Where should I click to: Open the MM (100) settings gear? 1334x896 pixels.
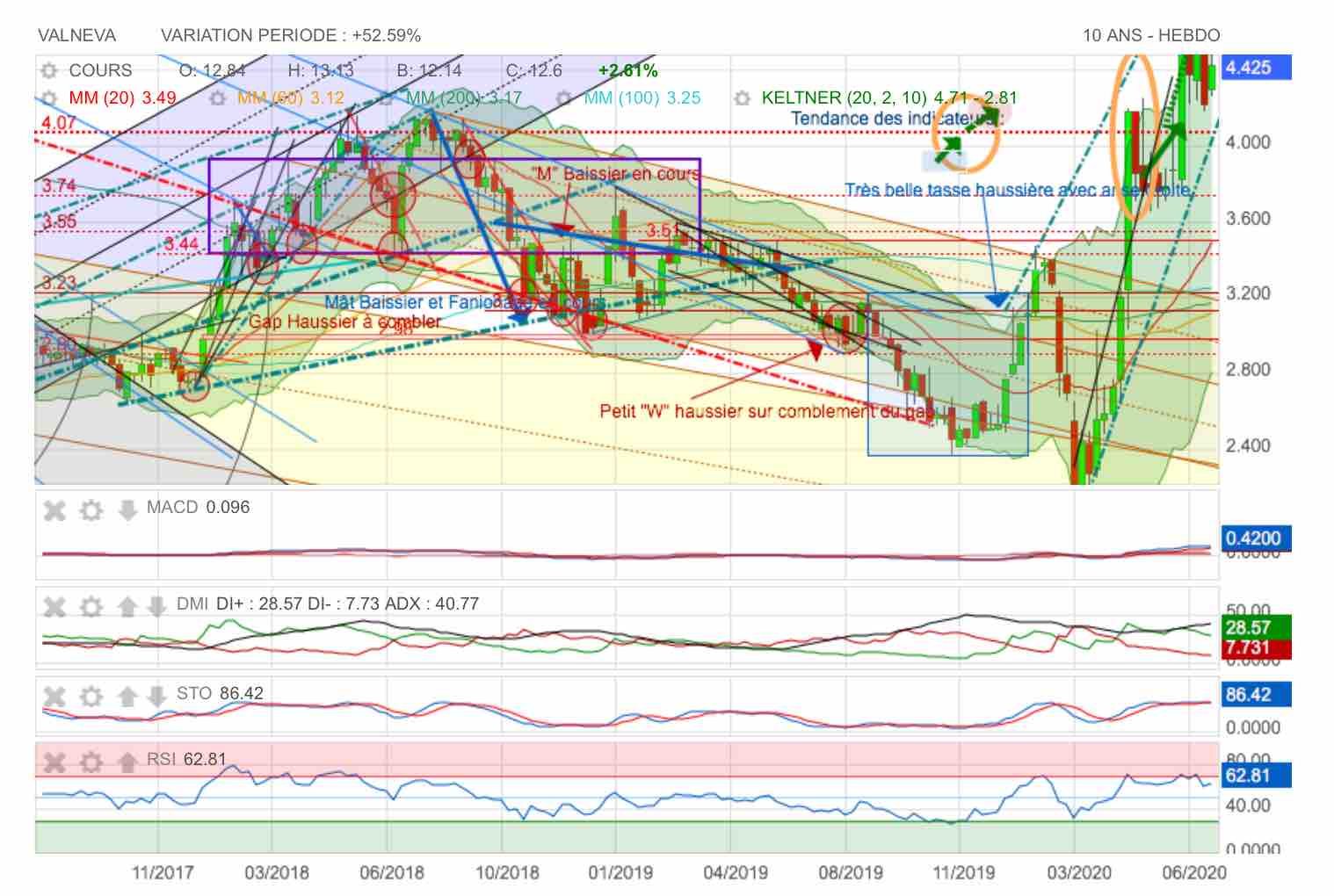pyautogui.click(x=565, y=98)
